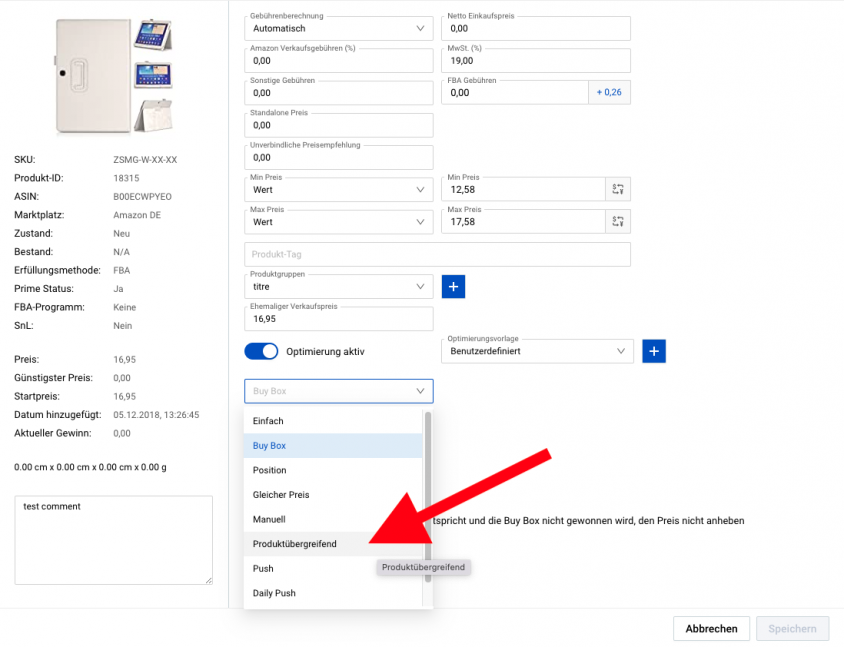Click the test comment text area
844x647 pixels.
(x=114, y=540)
